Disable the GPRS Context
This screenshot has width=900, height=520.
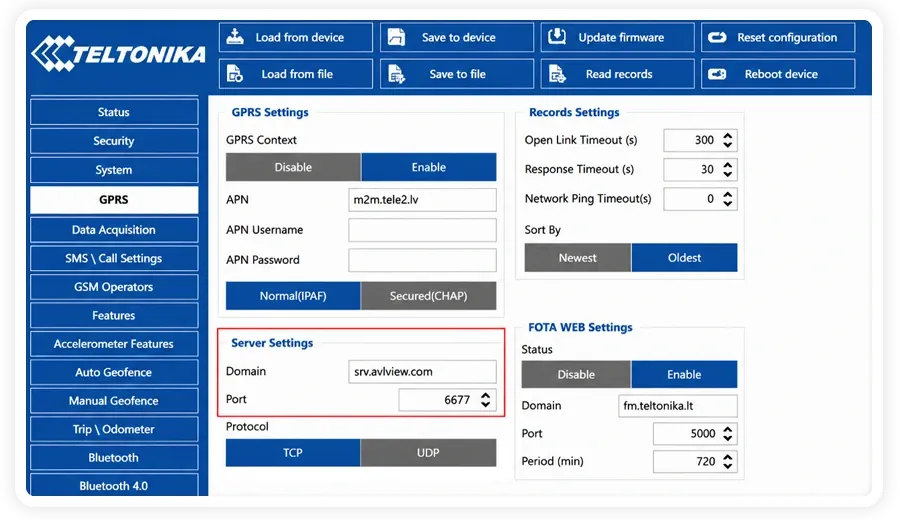pos(293,167)
